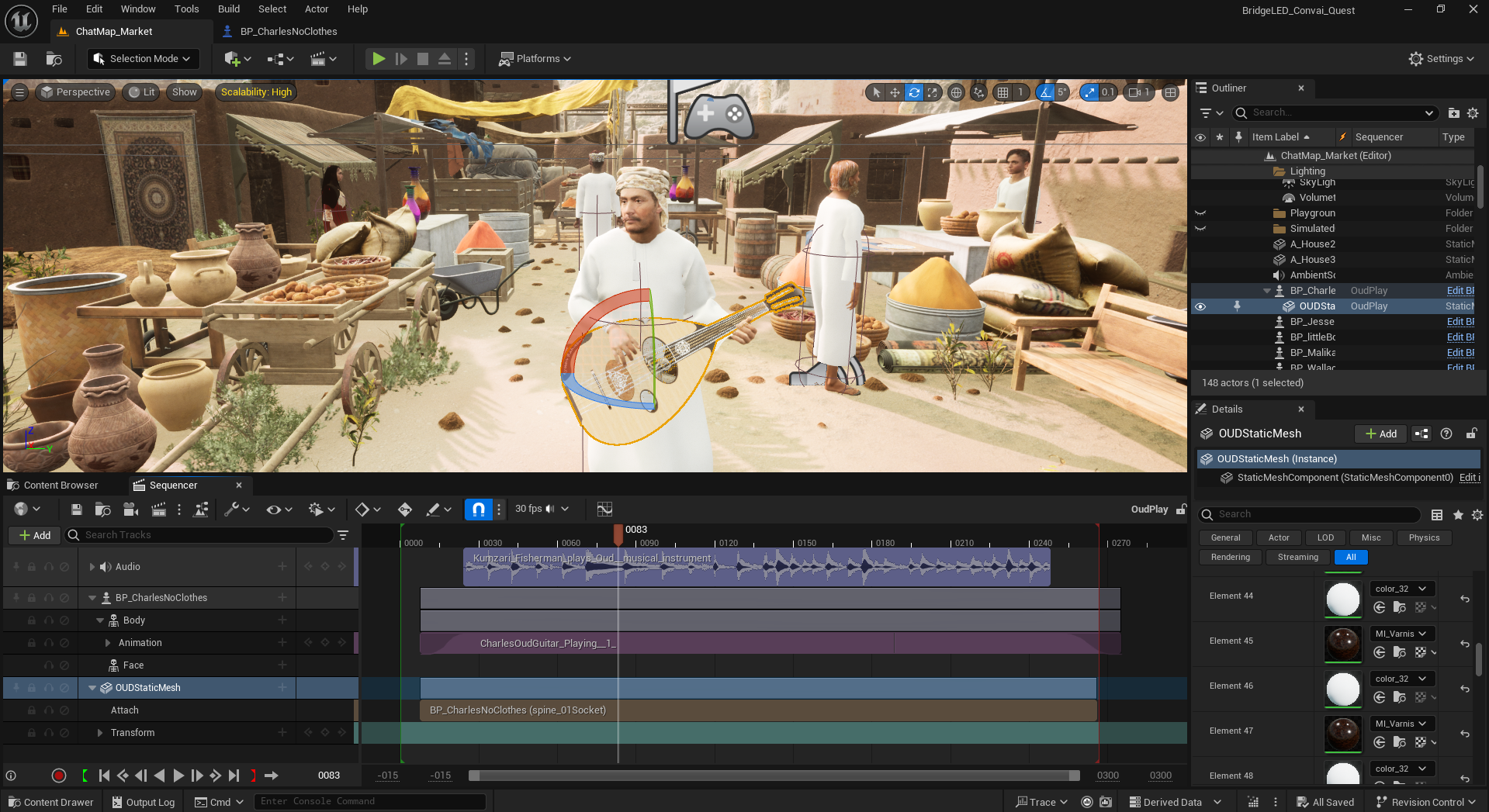1489x812 pixels.
Task: Open the Selection Mode dropdown
Action: 143,59
